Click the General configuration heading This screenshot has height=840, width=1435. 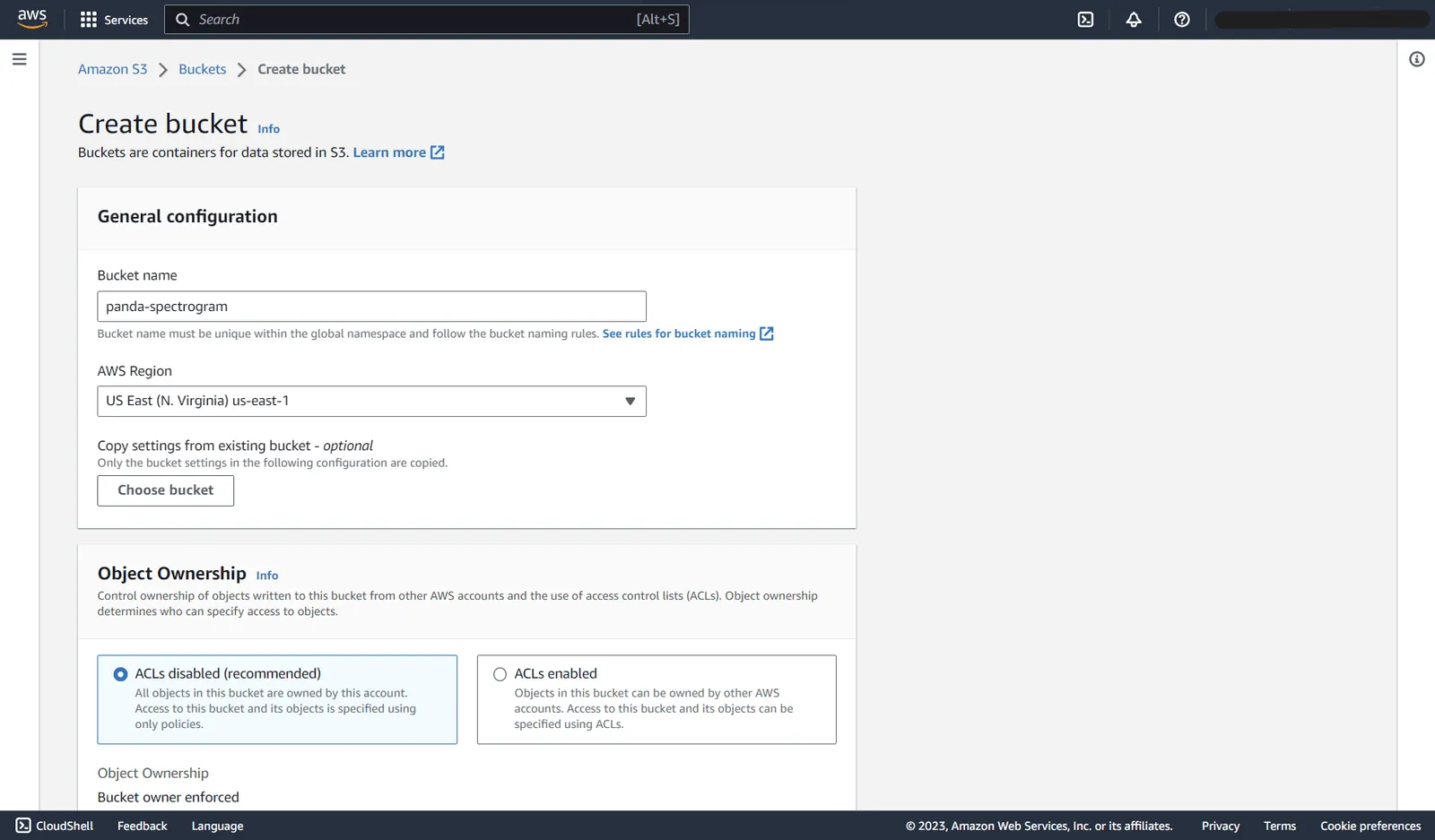[187, 216]
